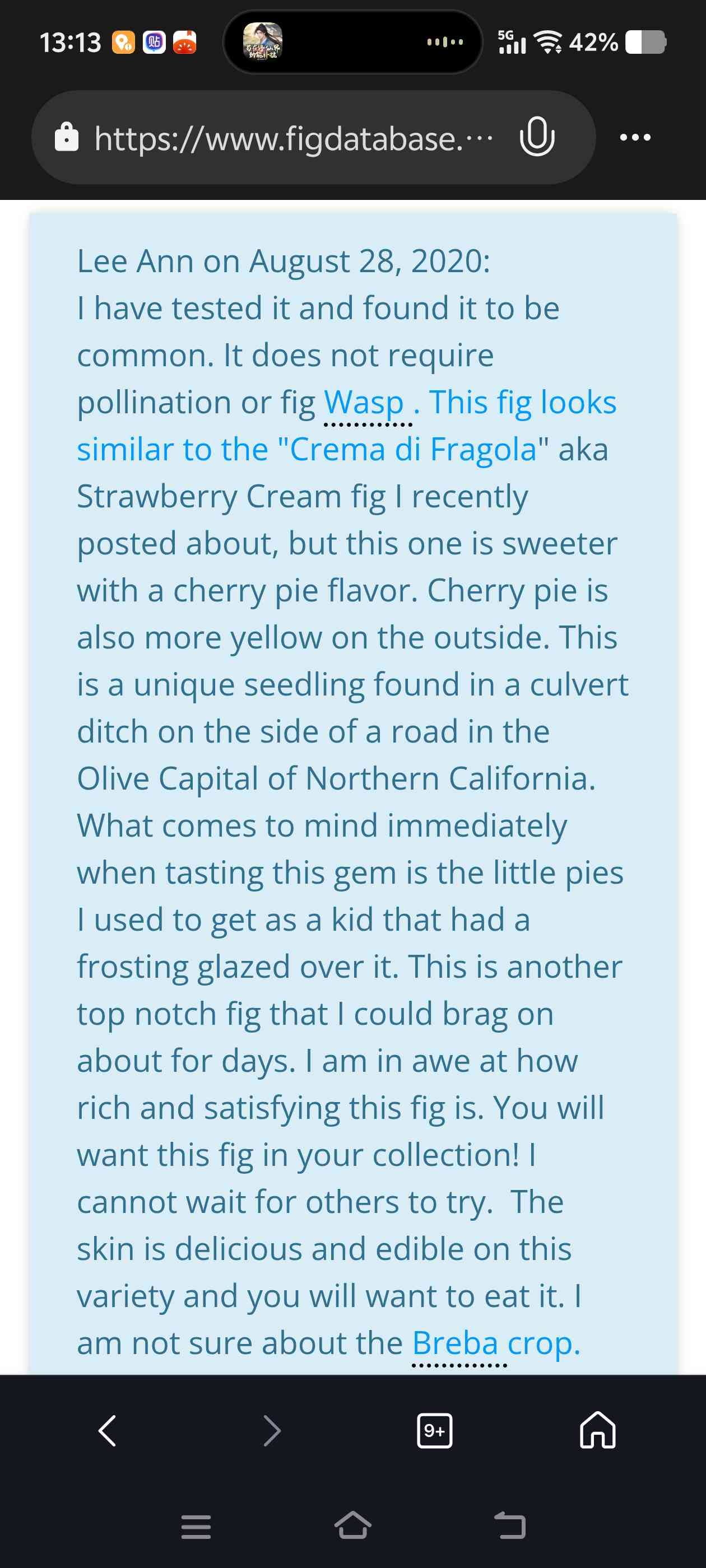
Task: Tap the padlock security icon
Action: coord(66,137)
